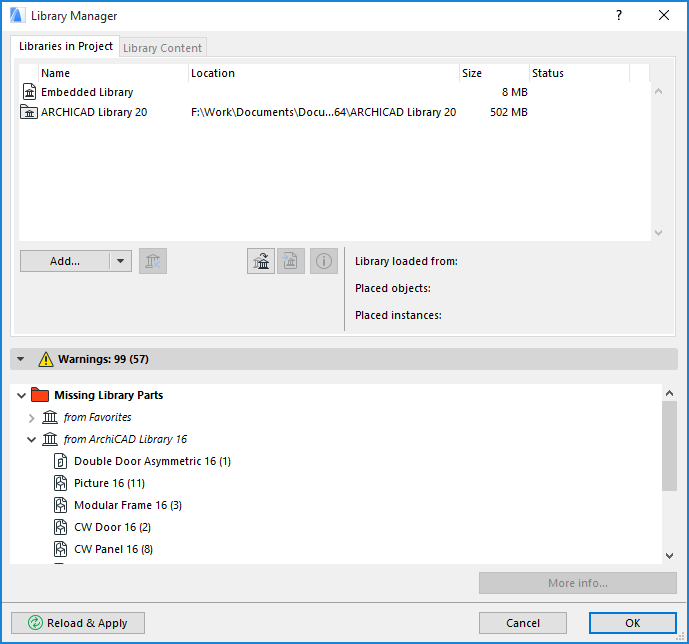Select CW Panel 16 (8) item
This screenshot has width=689, height=644.
[113, 549]
